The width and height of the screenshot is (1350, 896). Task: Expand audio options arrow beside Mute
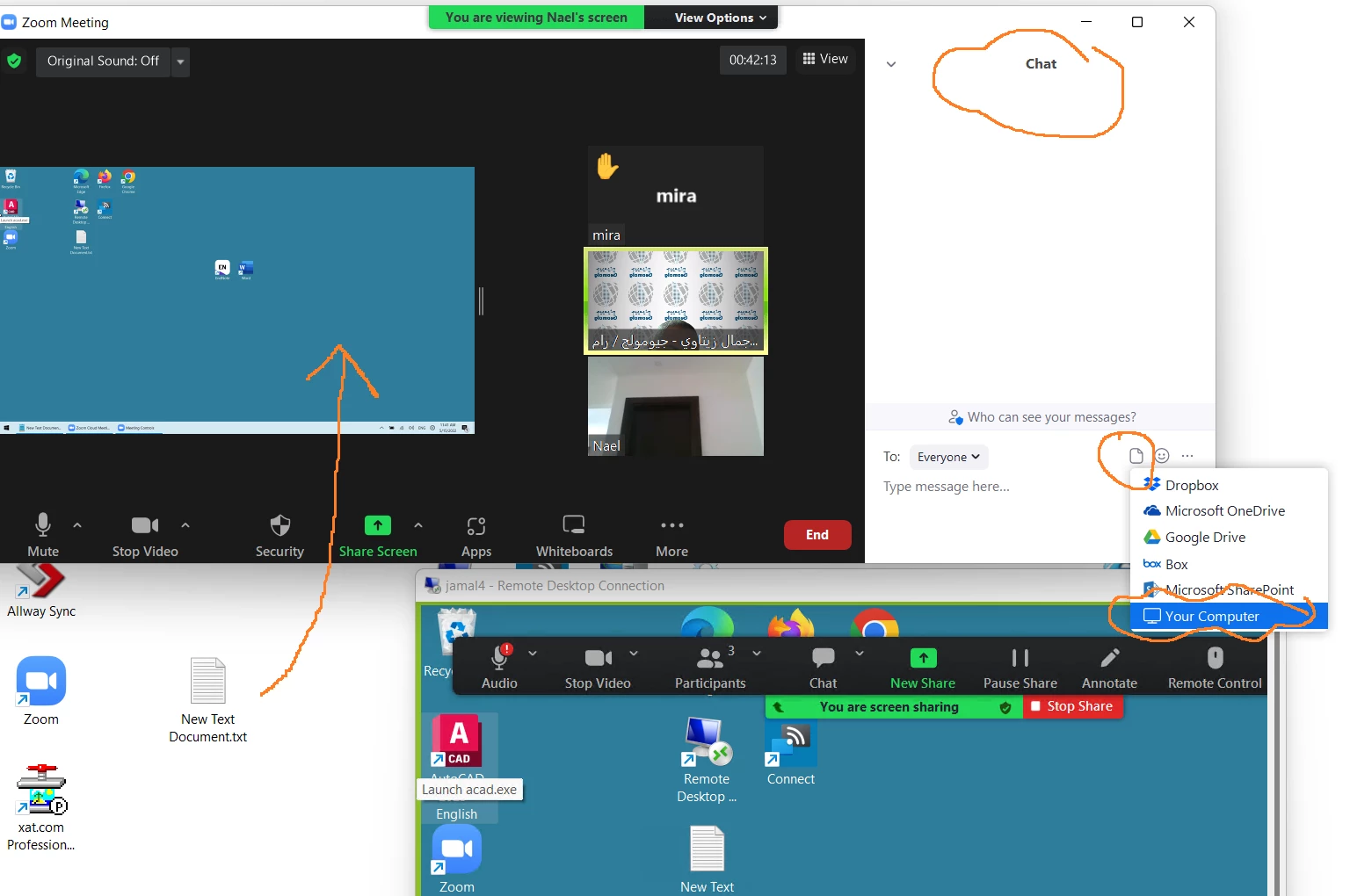(77, 525)
